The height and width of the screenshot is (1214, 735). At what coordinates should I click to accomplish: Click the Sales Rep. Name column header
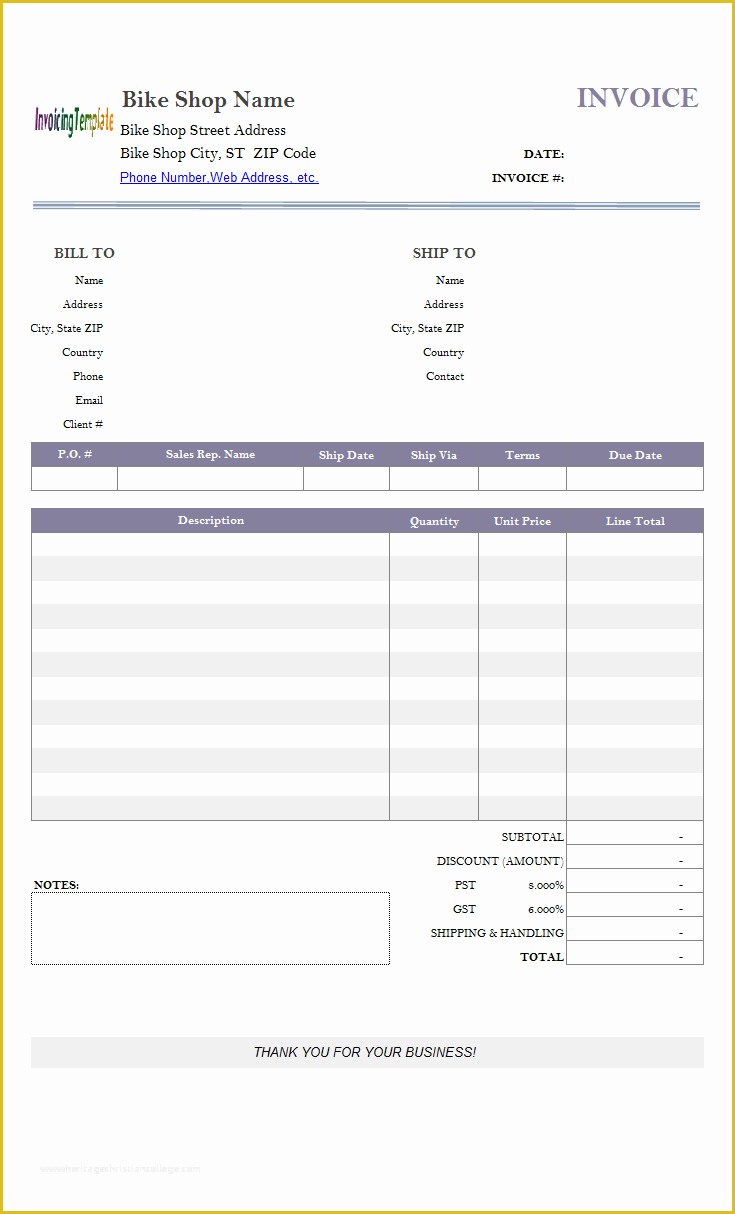pyautogui.click(x=210, y=455)
